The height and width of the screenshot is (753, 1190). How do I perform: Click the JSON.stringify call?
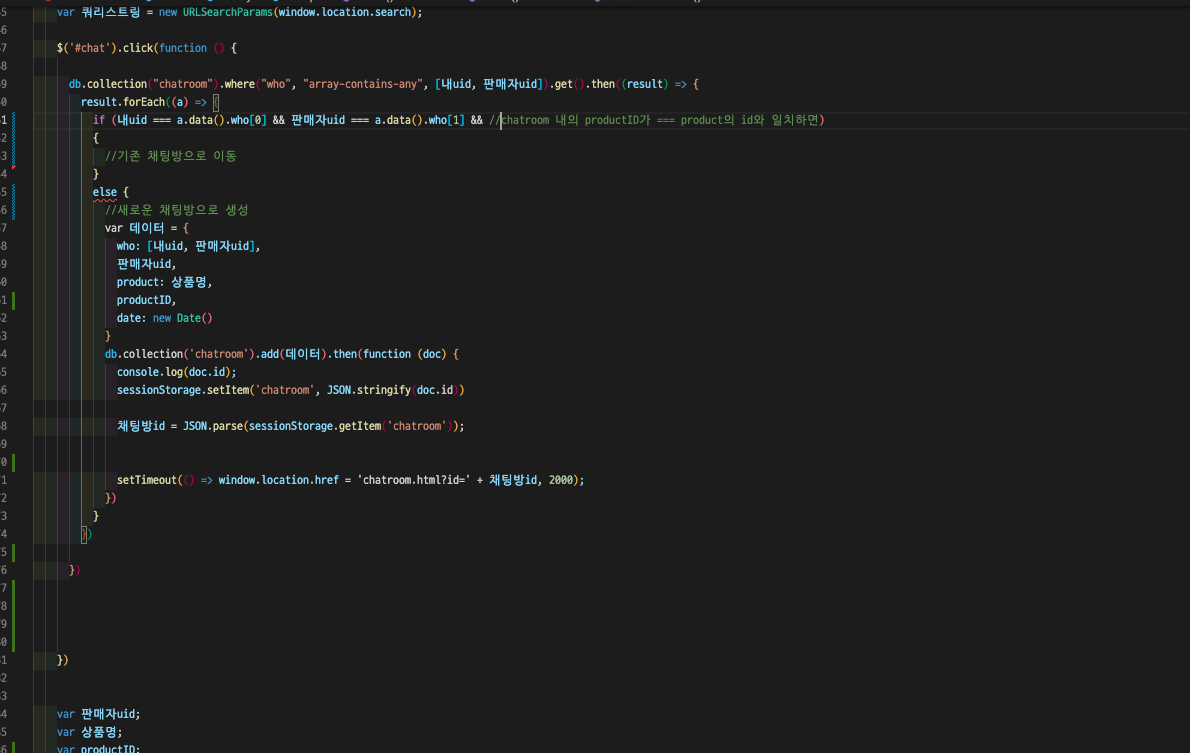click(368, 390)
